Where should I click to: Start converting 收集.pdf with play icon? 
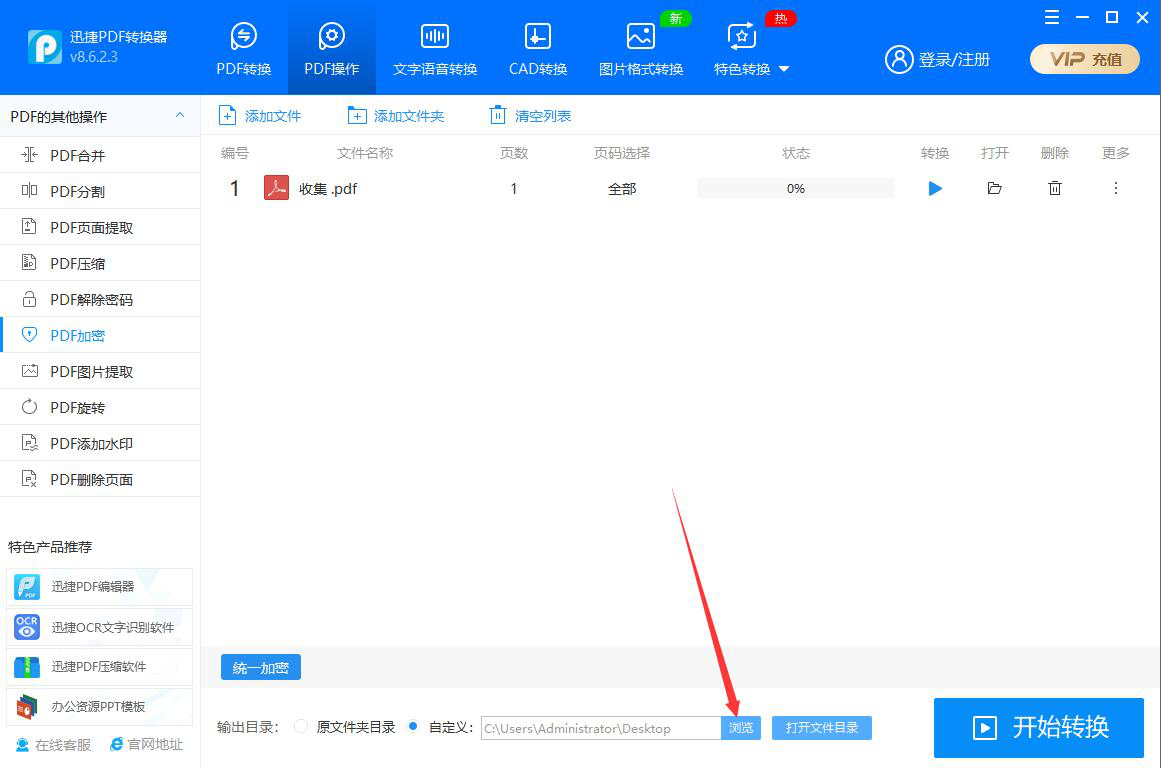coord(935,188)
